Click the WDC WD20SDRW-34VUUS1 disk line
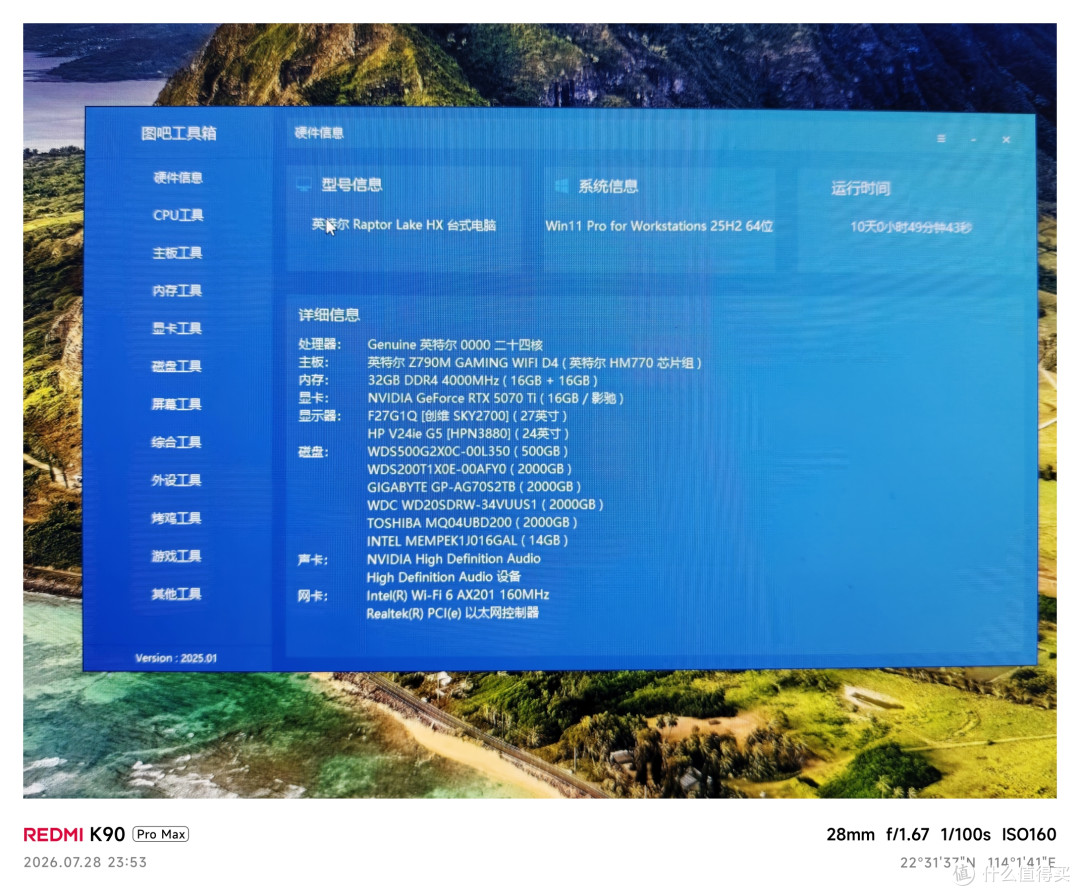 point(485,505)
